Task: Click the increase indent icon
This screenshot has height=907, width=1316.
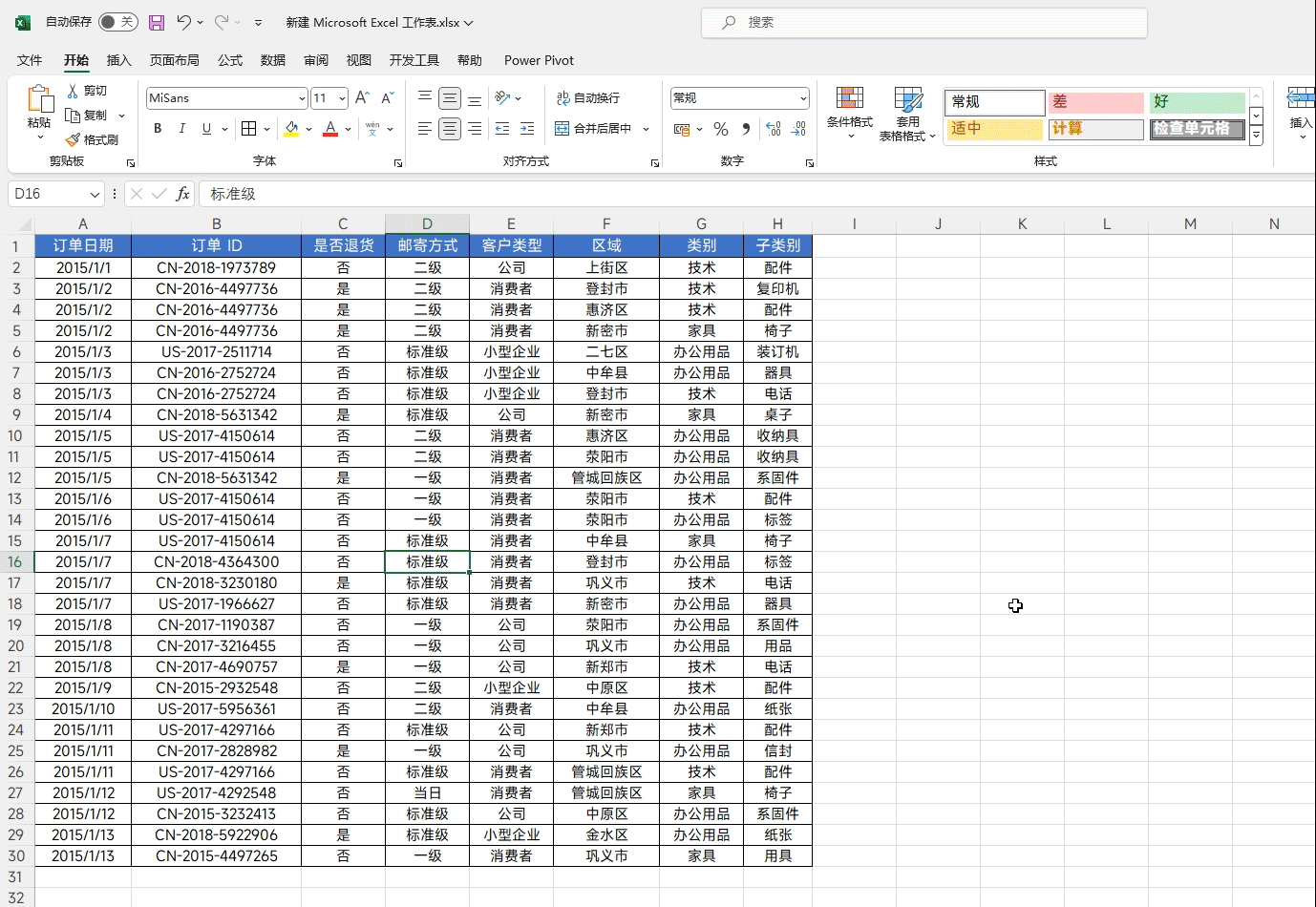Action: 526,129
